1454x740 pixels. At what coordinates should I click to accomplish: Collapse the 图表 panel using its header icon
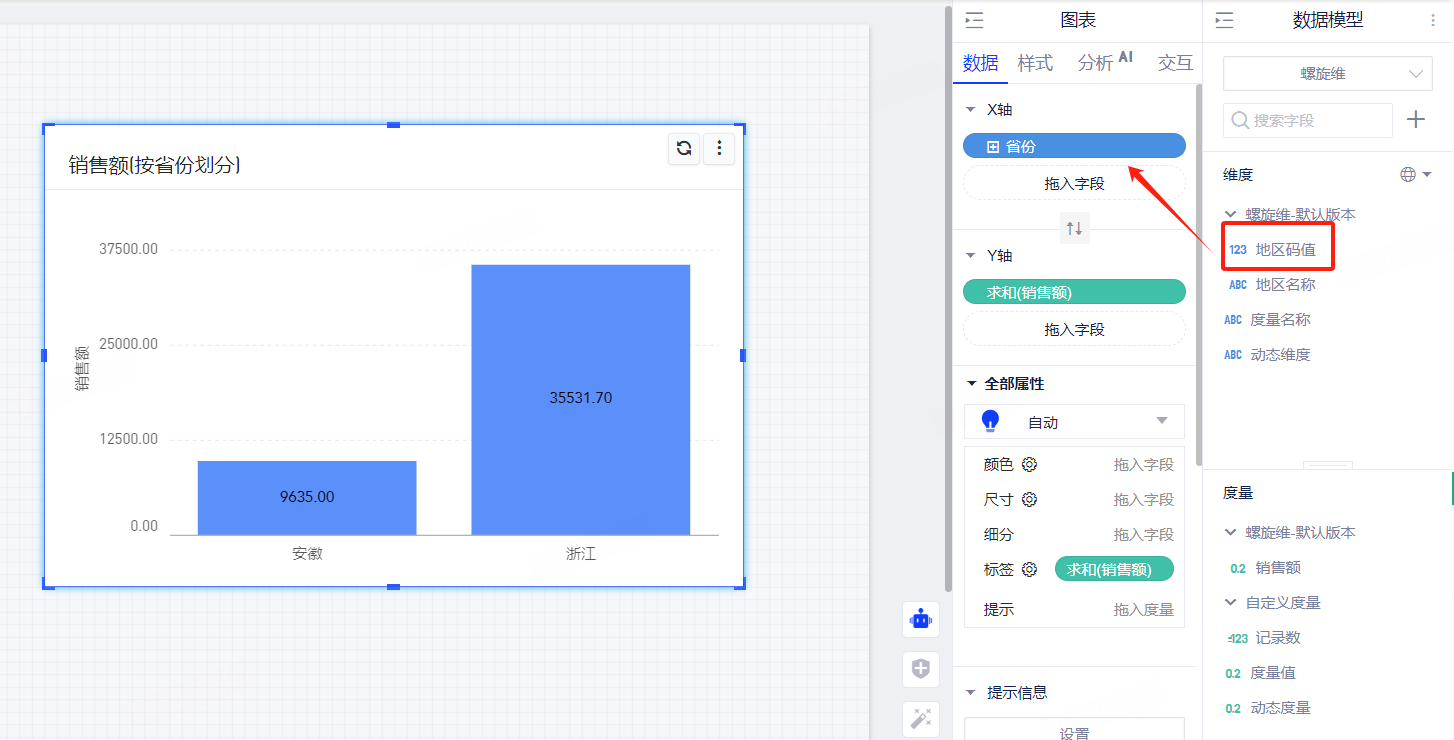975,20
